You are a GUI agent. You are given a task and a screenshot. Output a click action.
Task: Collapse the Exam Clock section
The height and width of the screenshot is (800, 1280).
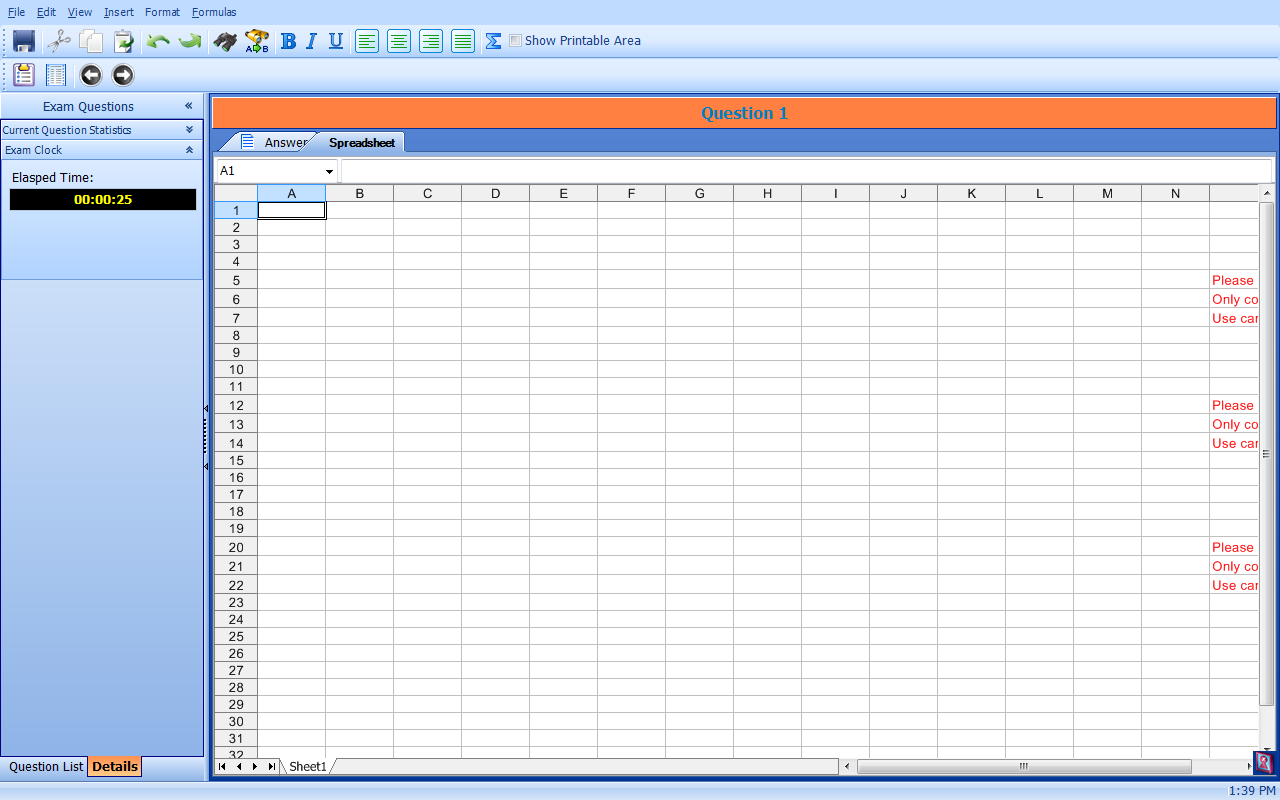click(189, 150)
